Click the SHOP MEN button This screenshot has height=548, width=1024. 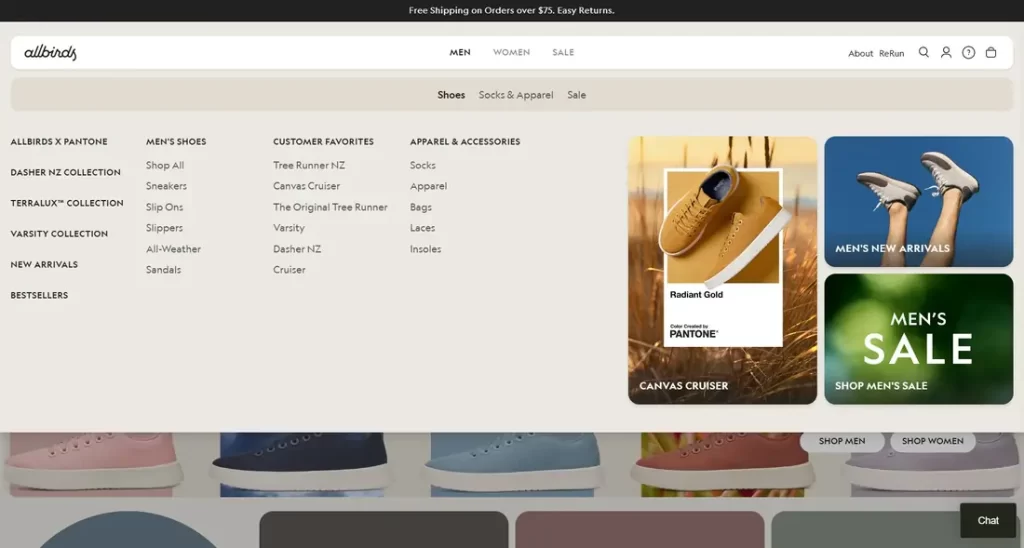point(842,441)
